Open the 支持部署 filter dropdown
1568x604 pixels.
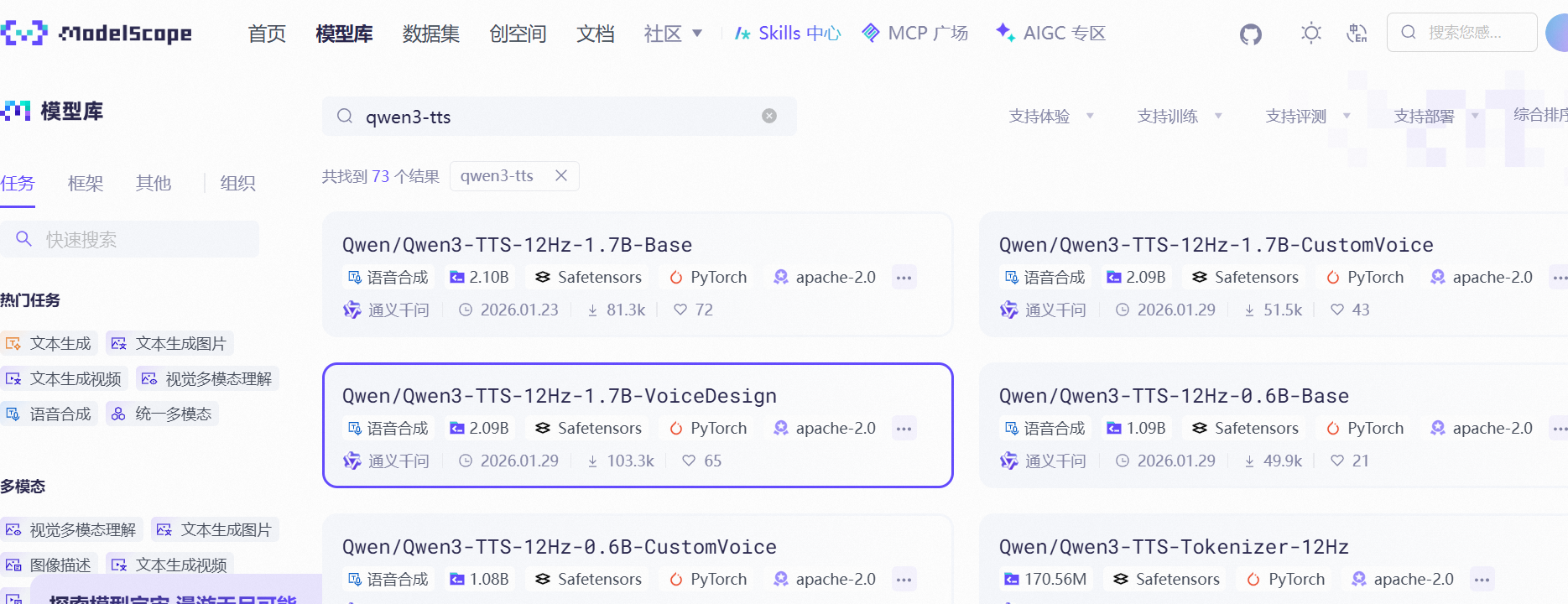click(x=1436, y=116)
